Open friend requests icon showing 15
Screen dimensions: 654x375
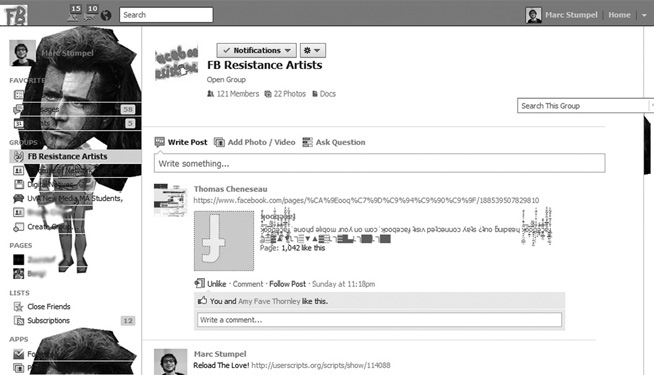74,13
